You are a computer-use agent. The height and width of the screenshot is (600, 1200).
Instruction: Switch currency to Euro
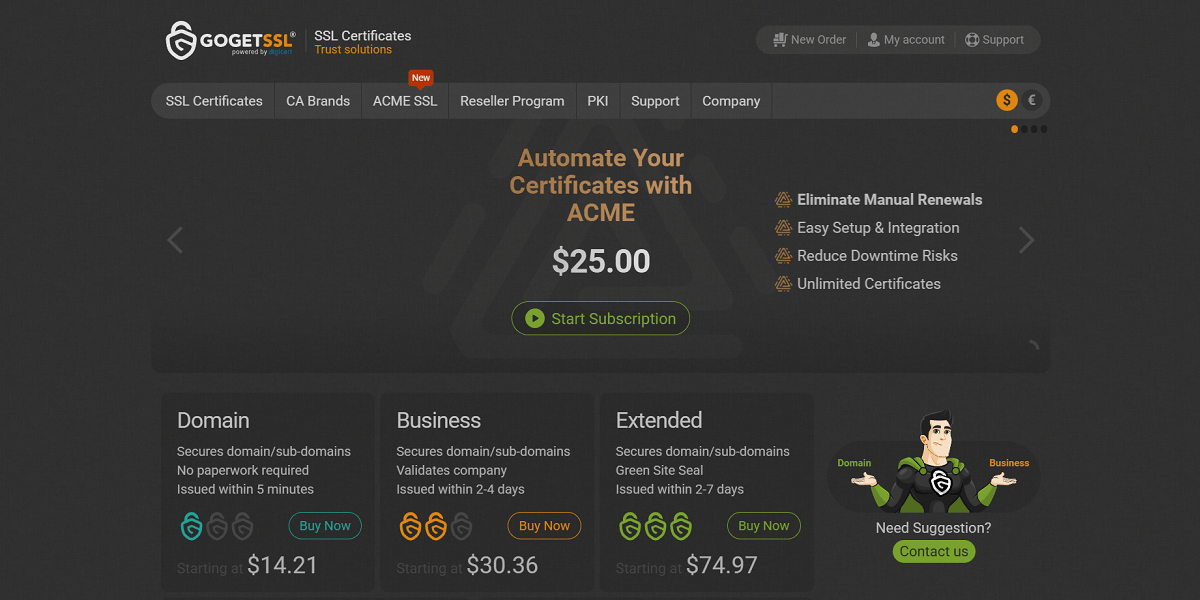tap(1033, 100)
